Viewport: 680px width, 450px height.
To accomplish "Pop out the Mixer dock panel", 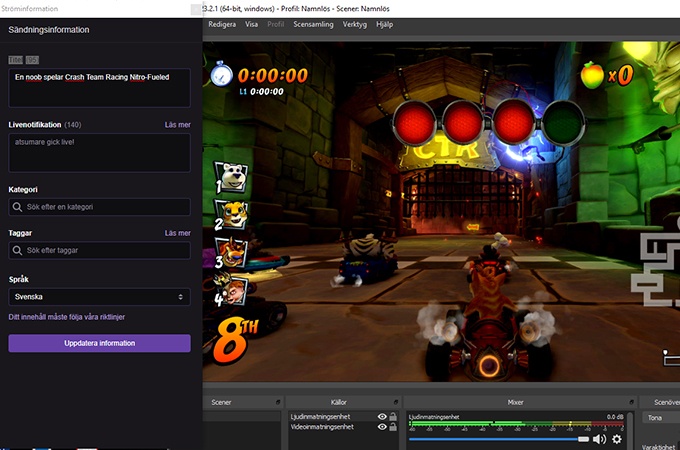I will (x=631, y=402).
